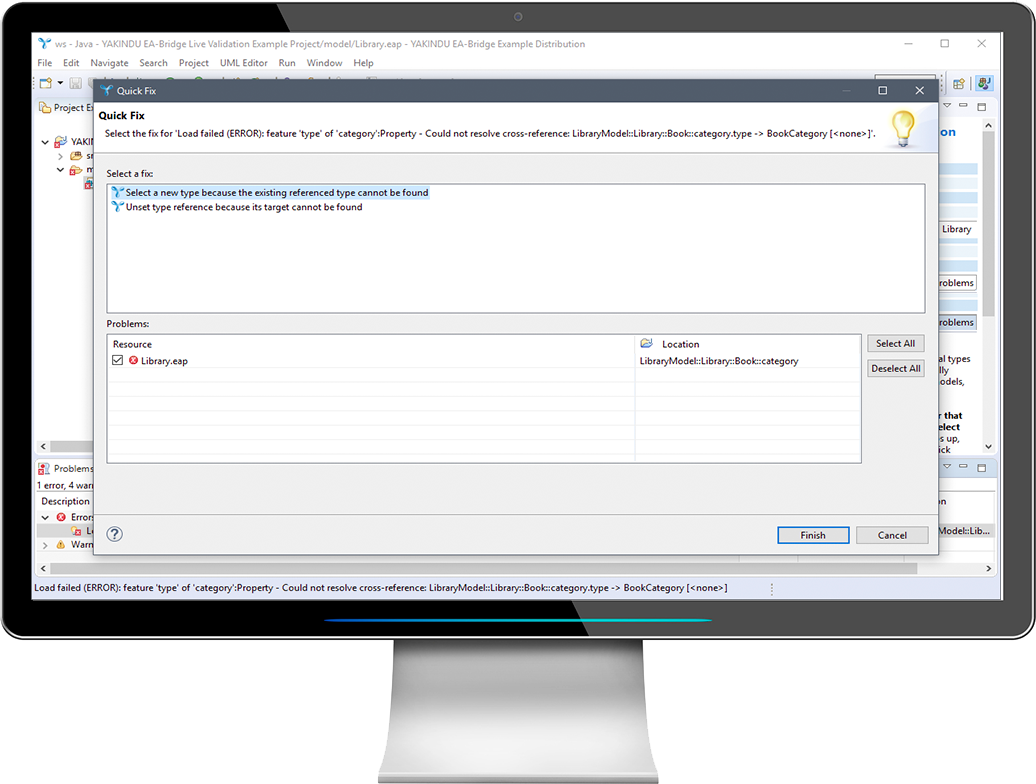Click Problems view horizontal scroll left arrow
The height and width of the screenshot is (784, 1036).
coord(43,568)
